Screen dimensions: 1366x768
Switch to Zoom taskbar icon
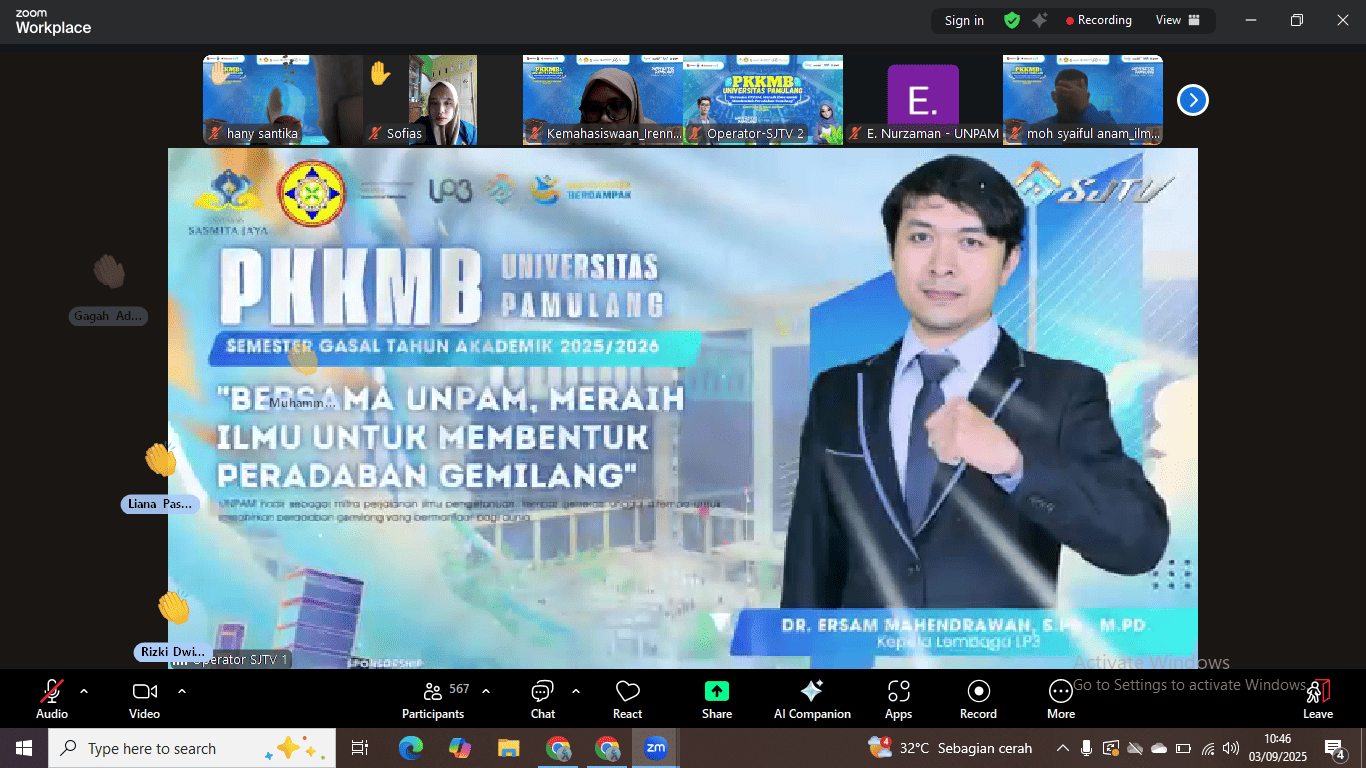656,748
